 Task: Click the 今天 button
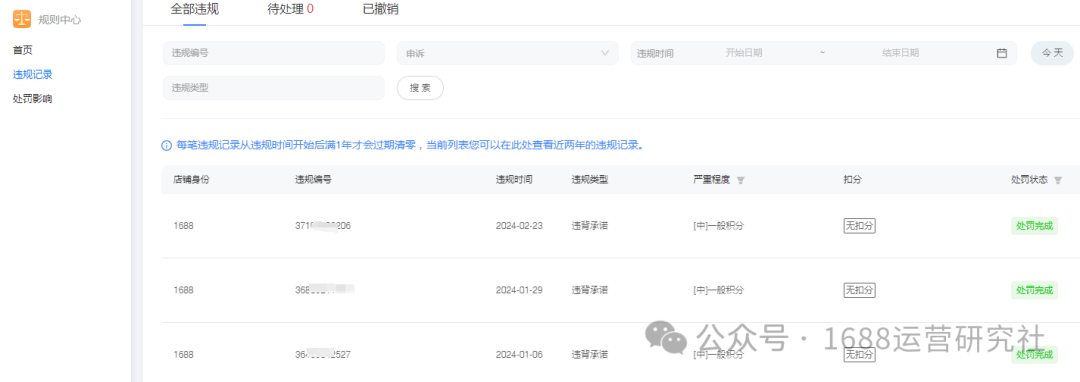[x=1052, y=53]
